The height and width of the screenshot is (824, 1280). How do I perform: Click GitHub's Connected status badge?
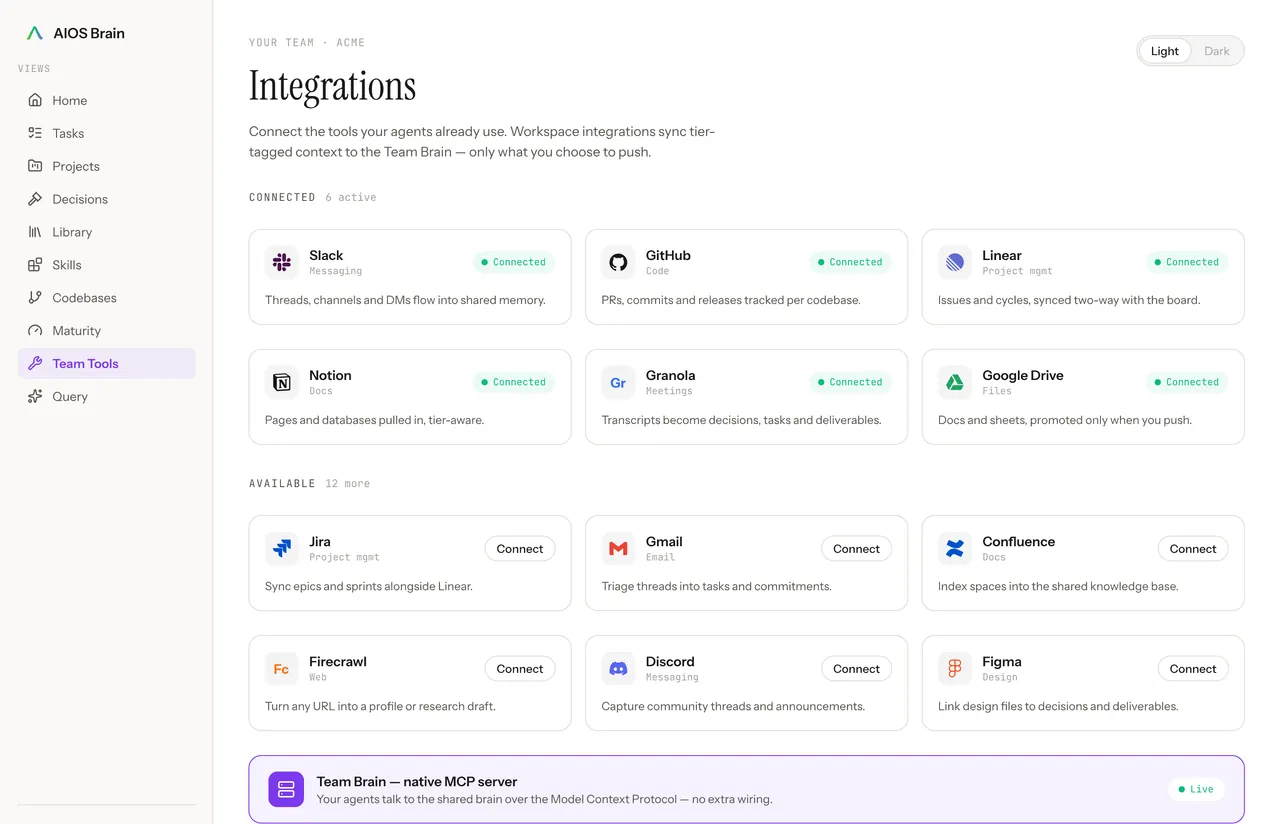(x=850, y=262)
